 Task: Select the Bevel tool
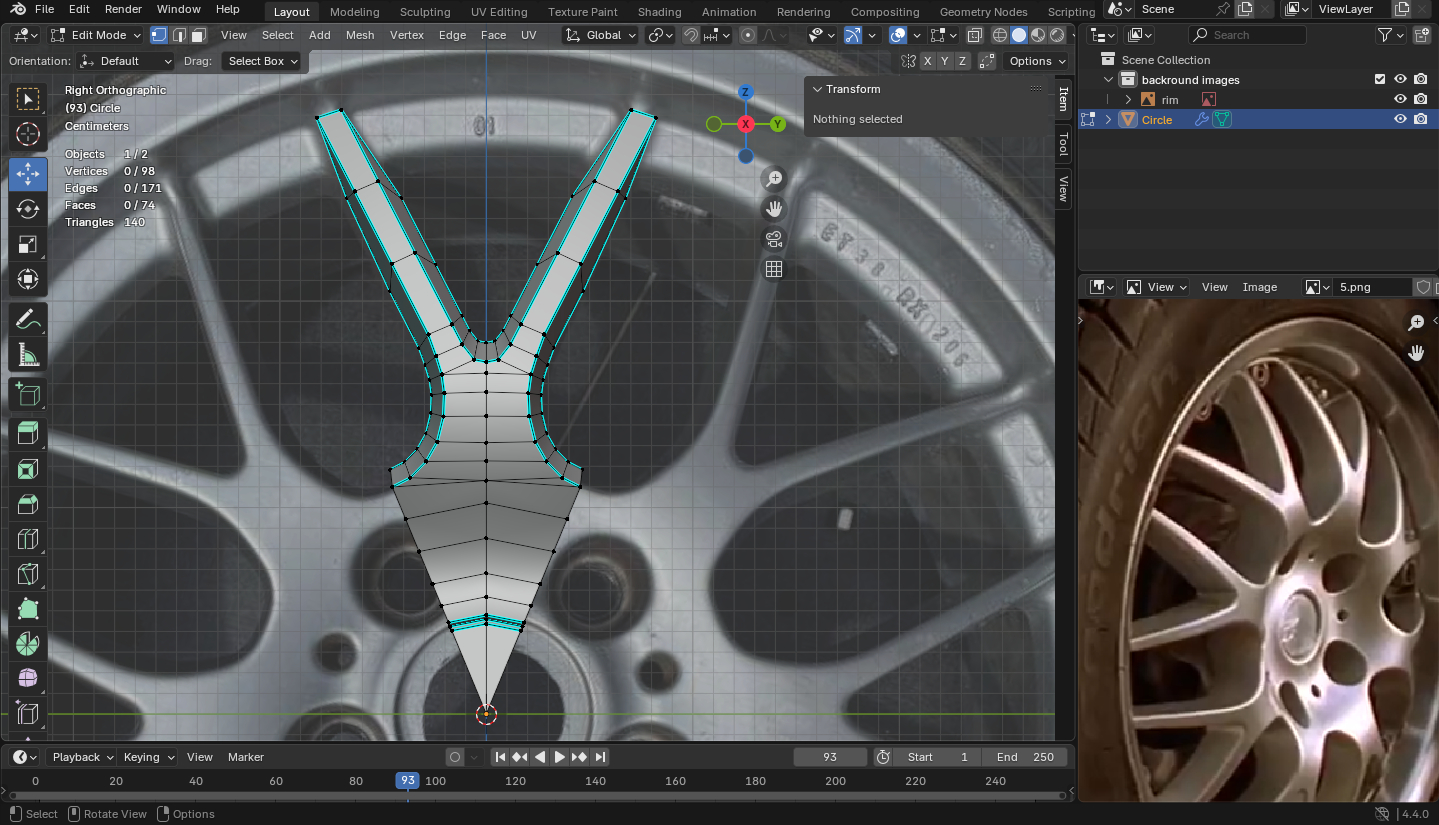tap(28, 504)
